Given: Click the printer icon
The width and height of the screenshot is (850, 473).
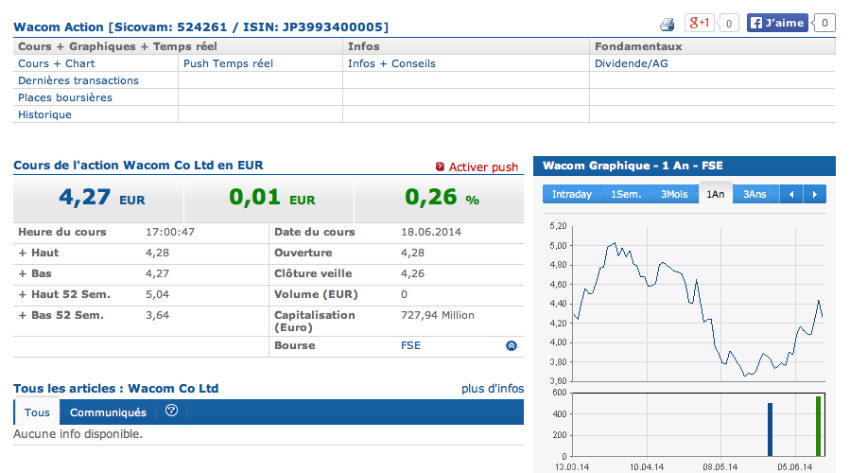Looking at the screenshot, I should tap(667, 24).
